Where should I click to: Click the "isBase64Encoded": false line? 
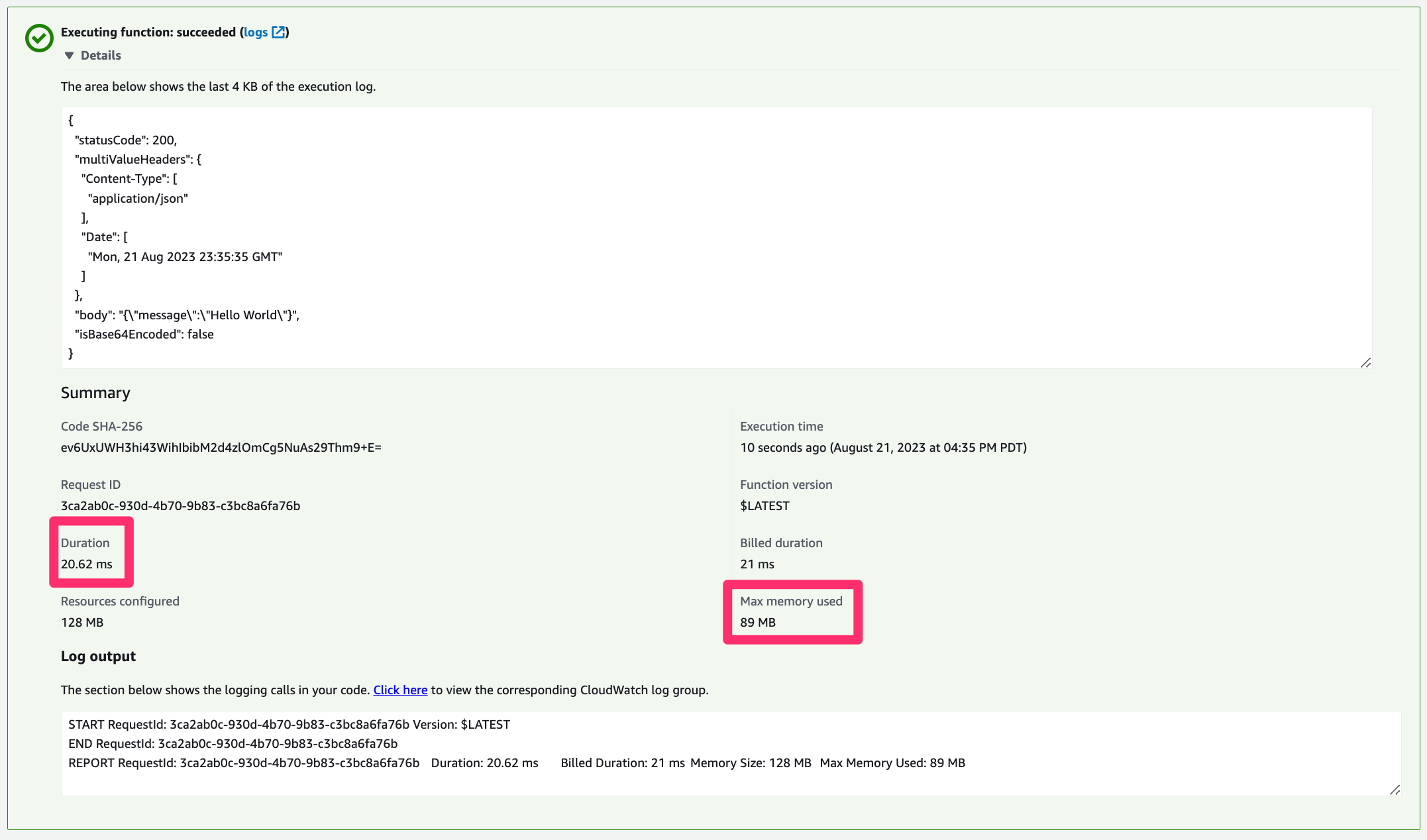[x=144, y=334]
